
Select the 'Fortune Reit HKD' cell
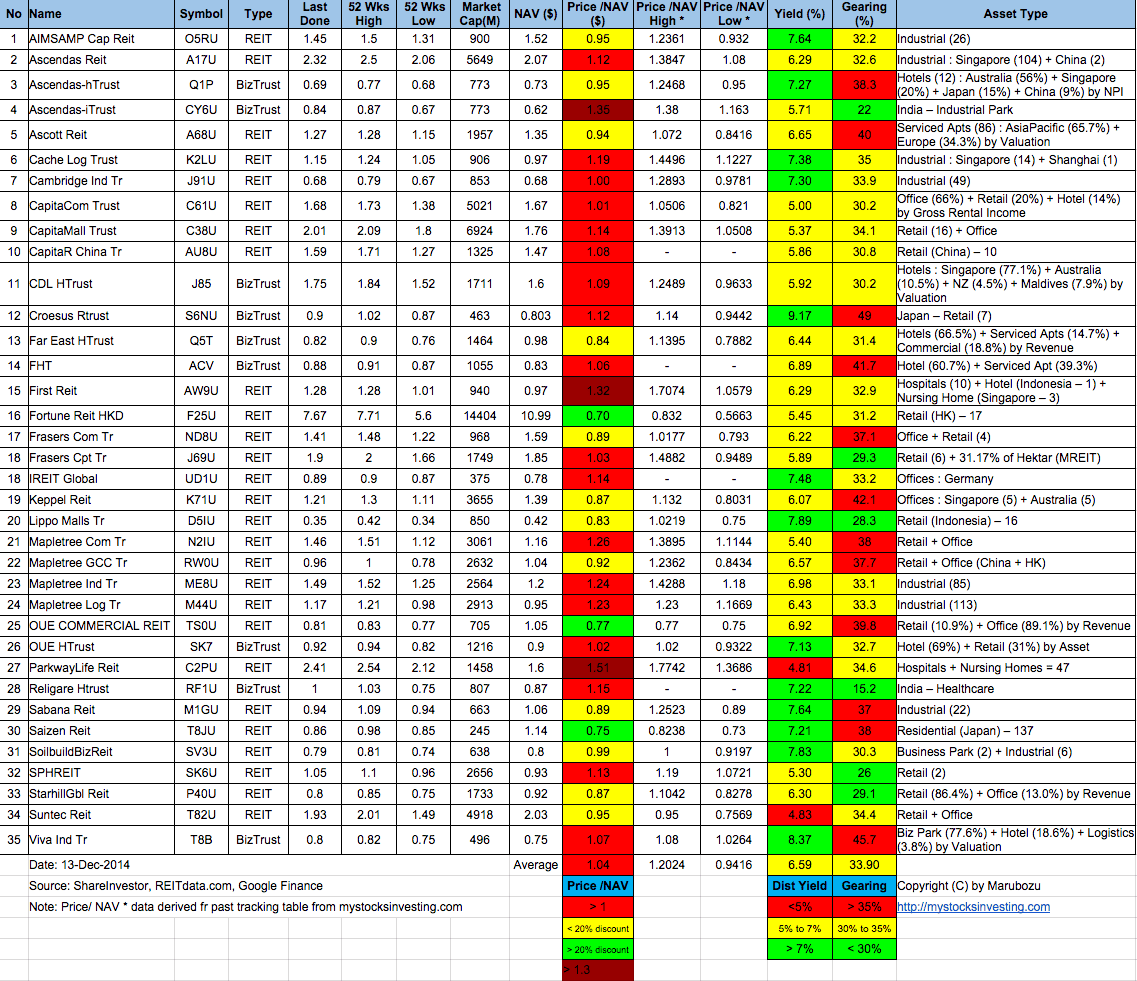[x=101, y=416]
